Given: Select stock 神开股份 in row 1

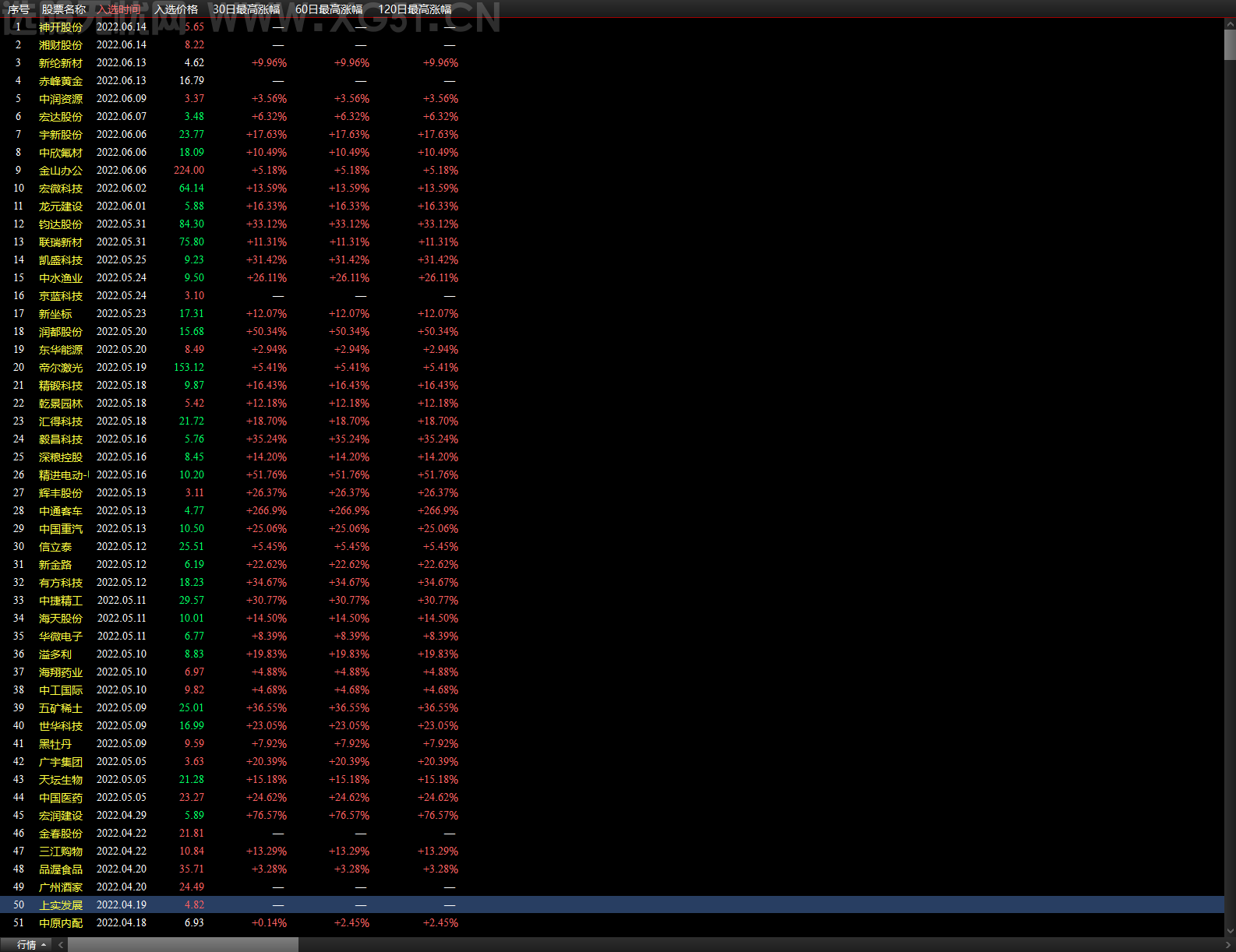Looking at the screenshot, I should click(61, 27).
